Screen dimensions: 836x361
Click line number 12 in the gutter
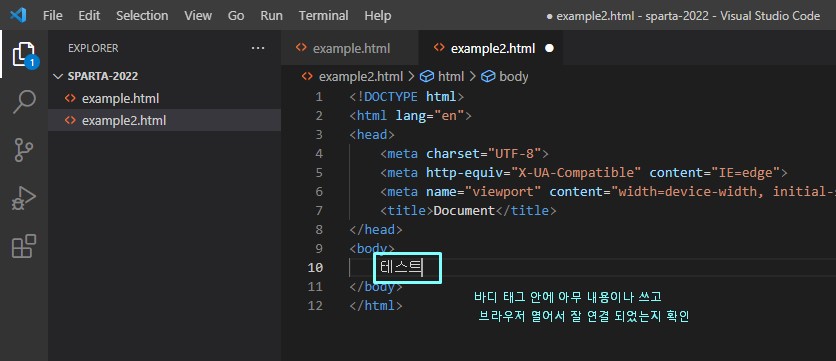[316, 306]
